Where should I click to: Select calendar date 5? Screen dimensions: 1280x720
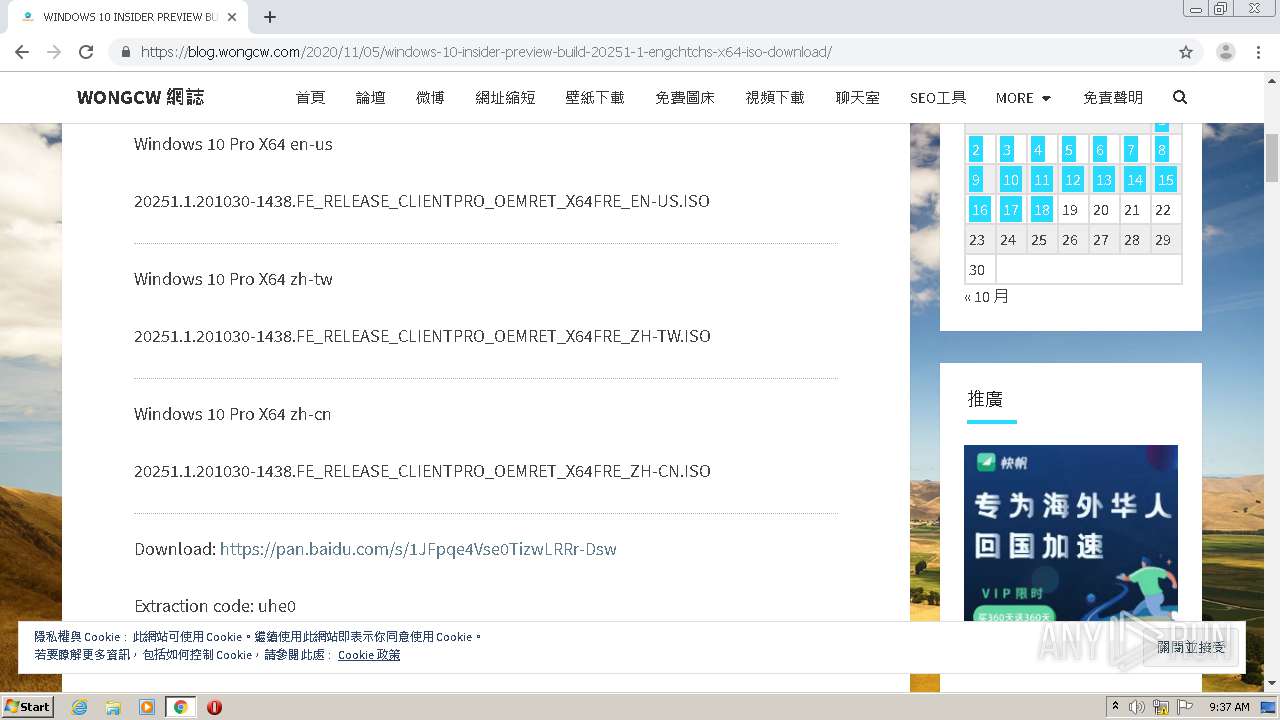[x=1069, y=150]
